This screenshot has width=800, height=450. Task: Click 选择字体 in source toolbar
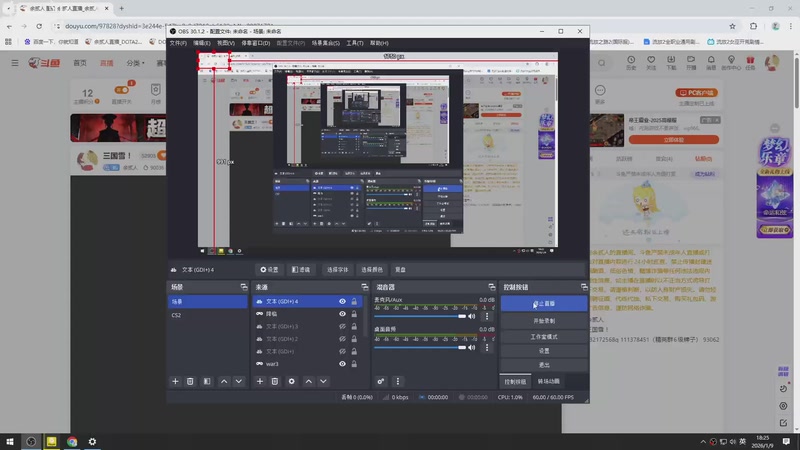337,269
